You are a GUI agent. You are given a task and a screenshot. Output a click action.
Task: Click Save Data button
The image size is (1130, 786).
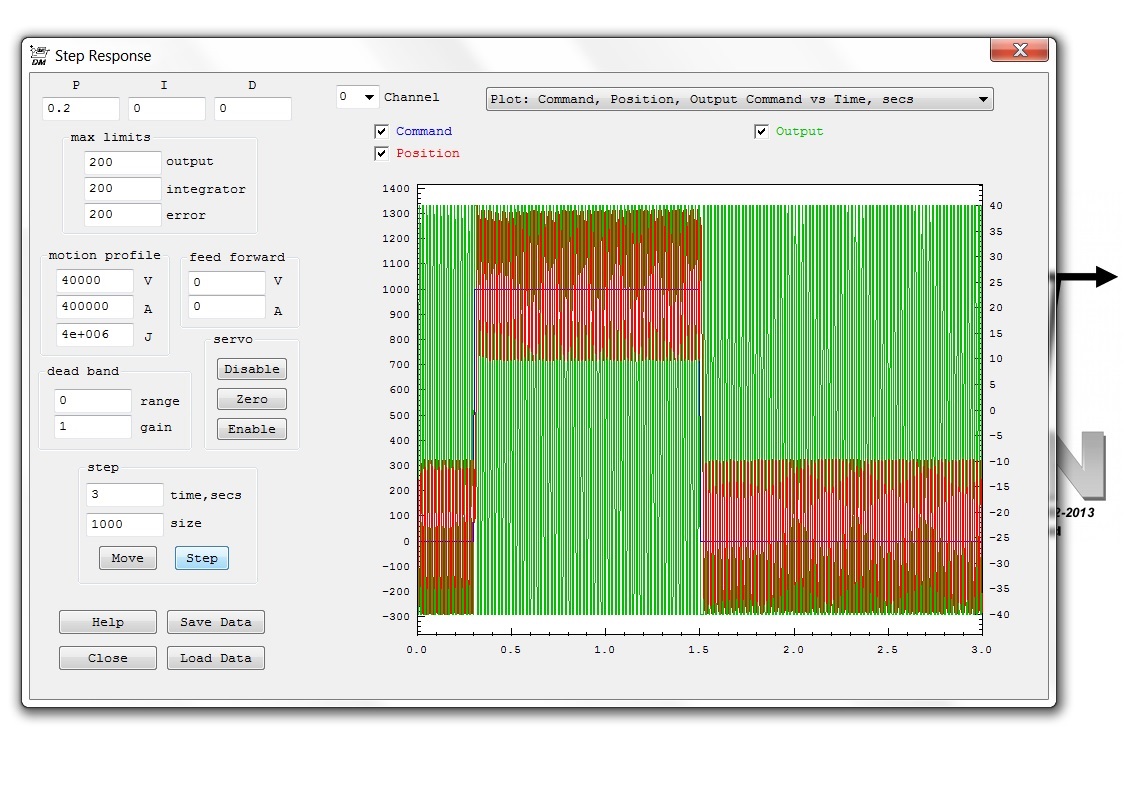tap(216, 622)
